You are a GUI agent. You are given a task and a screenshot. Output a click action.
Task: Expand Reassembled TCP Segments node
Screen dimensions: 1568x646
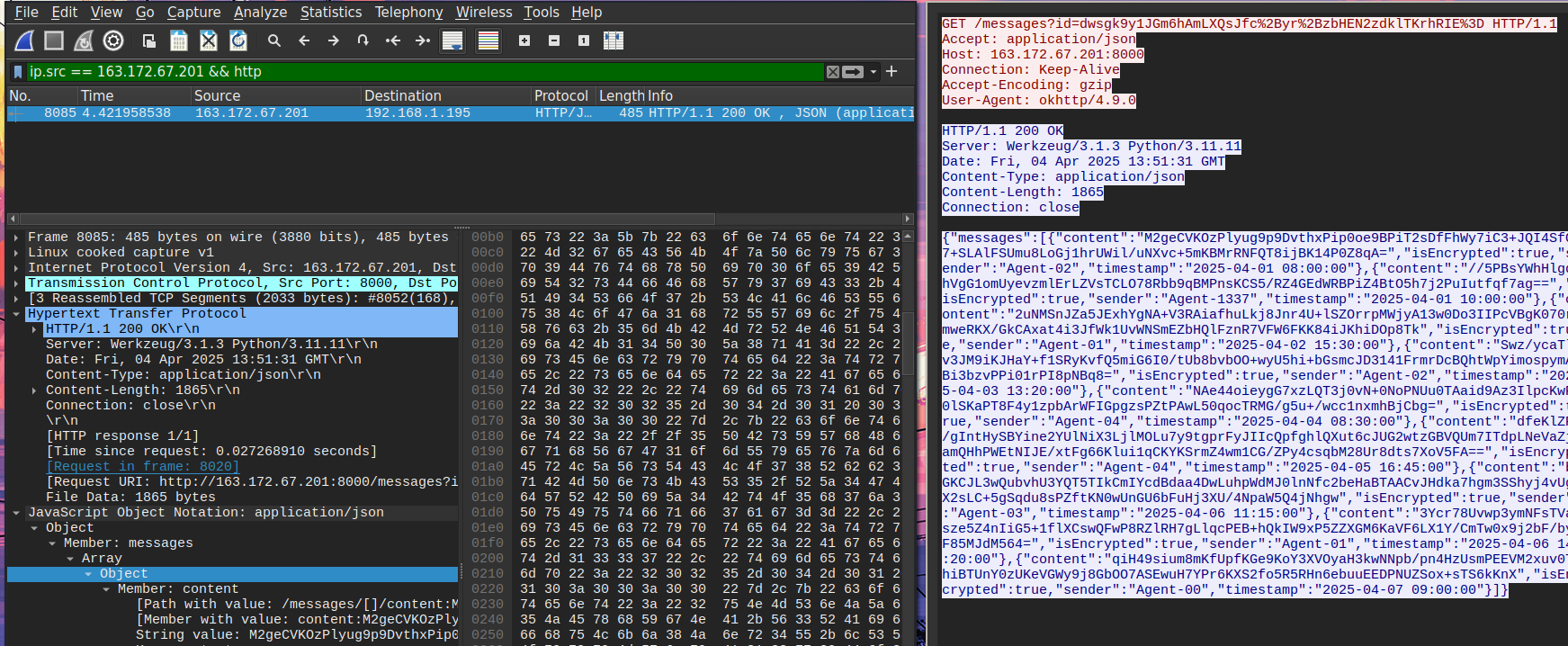tap(17, 299)
